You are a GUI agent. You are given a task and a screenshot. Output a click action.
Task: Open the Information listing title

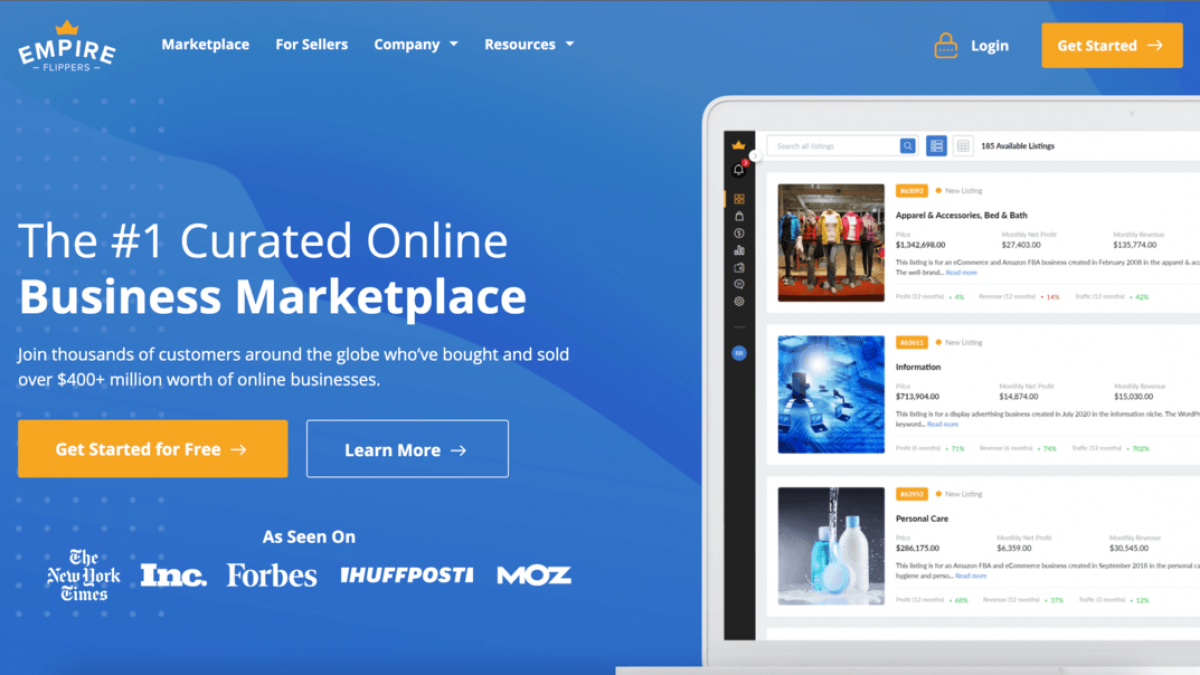(x=918, y=367)
